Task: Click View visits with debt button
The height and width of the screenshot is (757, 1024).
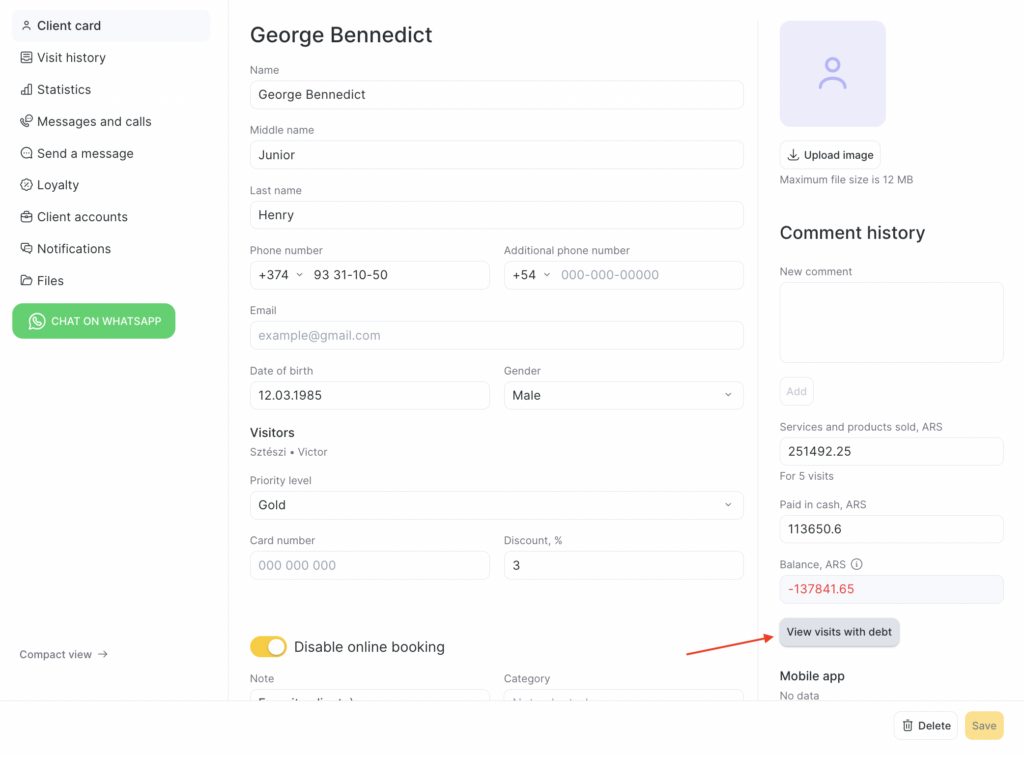Action: point(839,632)
